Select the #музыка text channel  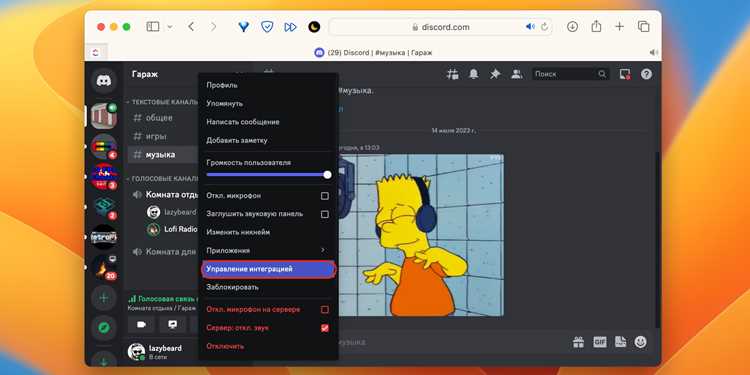click(163, 154)
